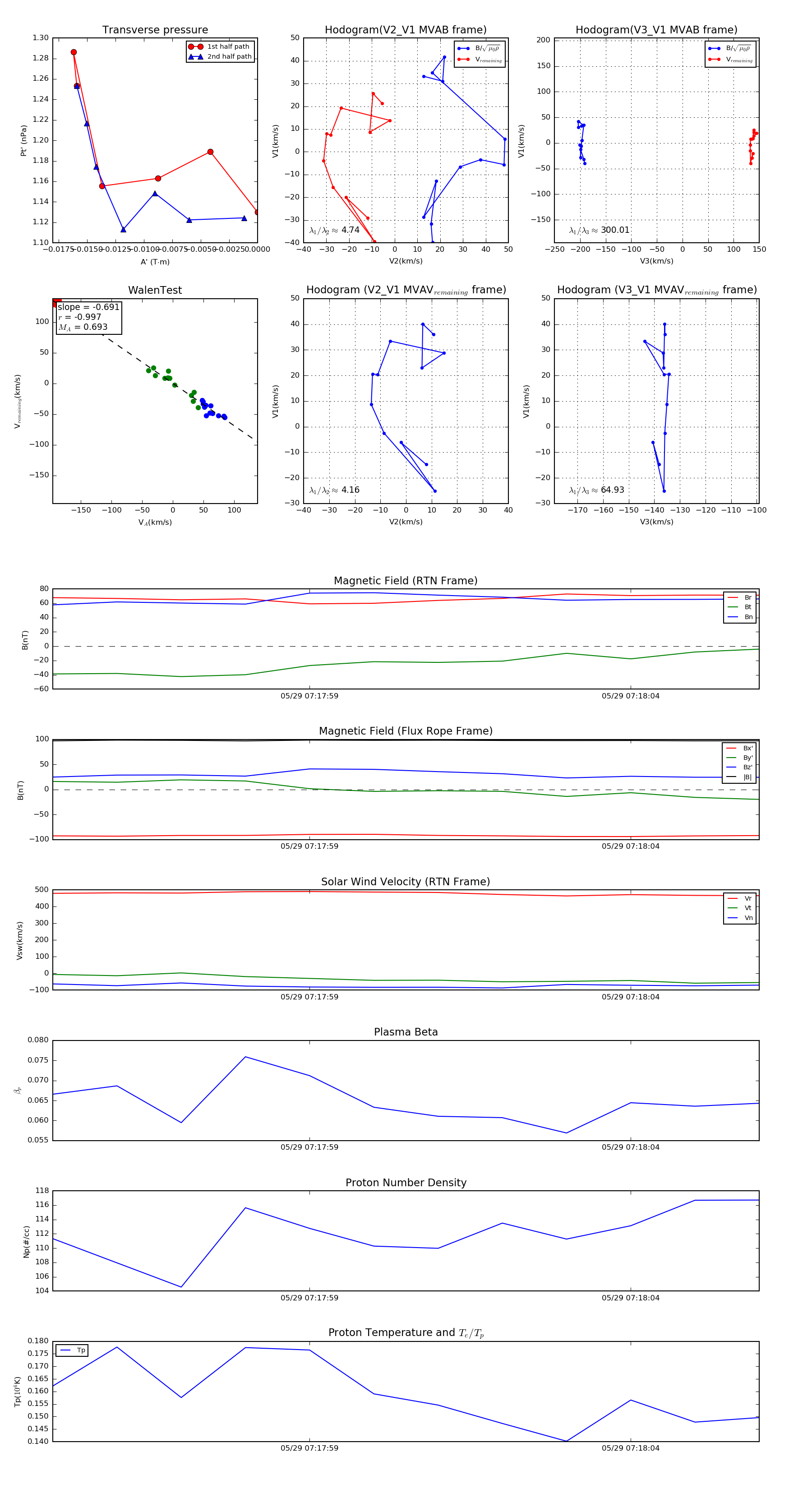This screenshot has width=812, height=1489.
Task: Click the 'WalenTest' plot title
Action: coord(155,290)
